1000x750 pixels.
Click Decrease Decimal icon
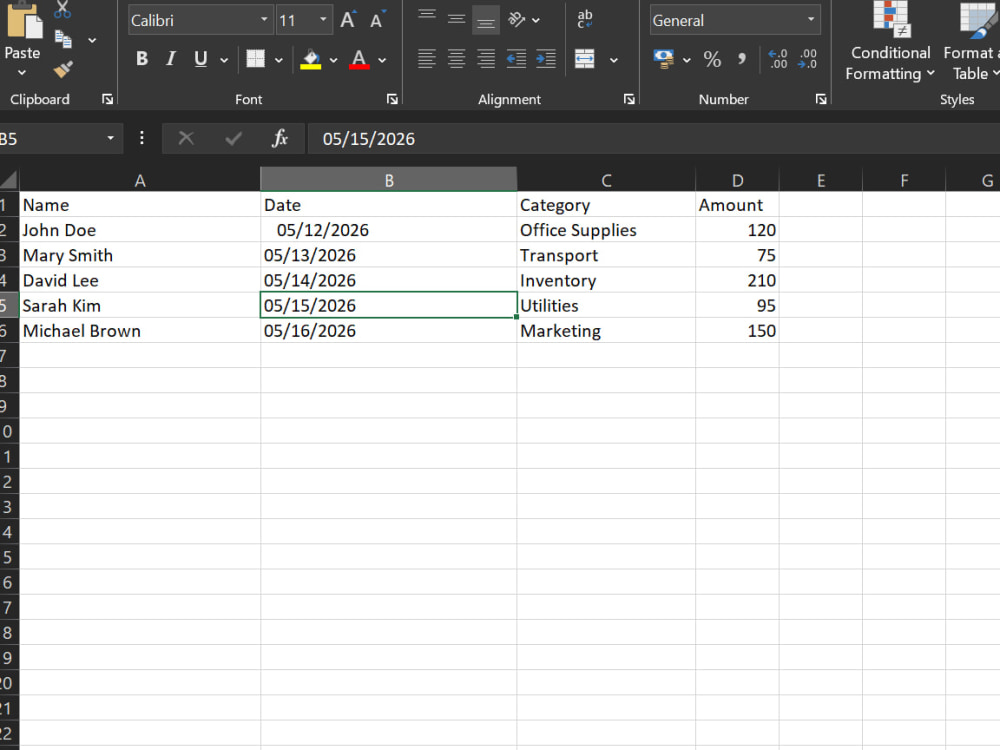point(807,59)
